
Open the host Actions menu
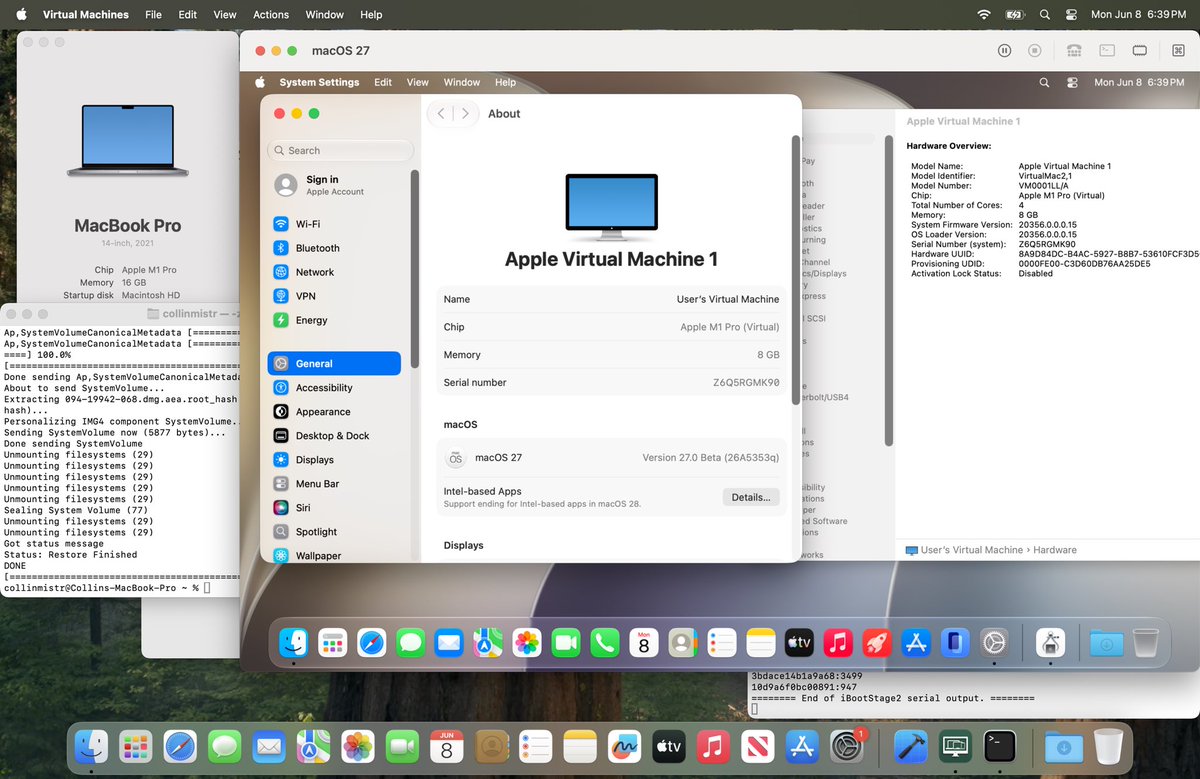pos(271,15)
